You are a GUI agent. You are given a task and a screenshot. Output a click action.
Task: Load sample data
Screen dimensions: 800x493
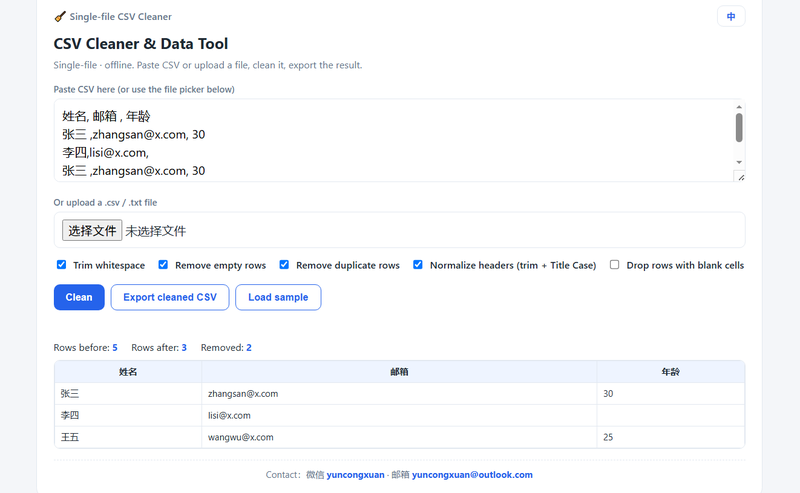tap(278, 297)
